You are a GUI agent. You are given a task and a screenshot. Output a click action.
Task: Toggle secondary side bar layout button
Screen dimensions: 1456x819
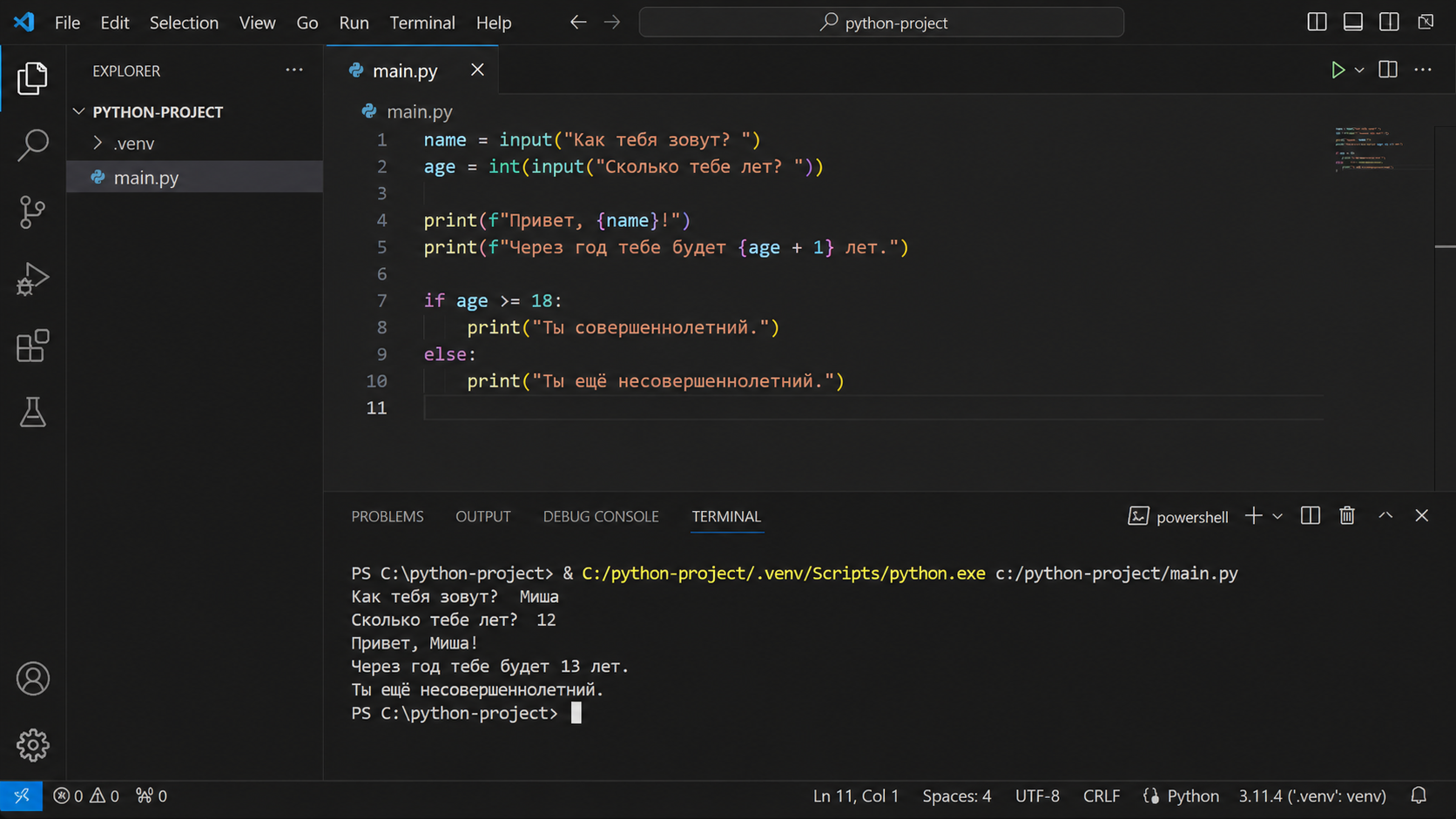(x=1389, y=22)
